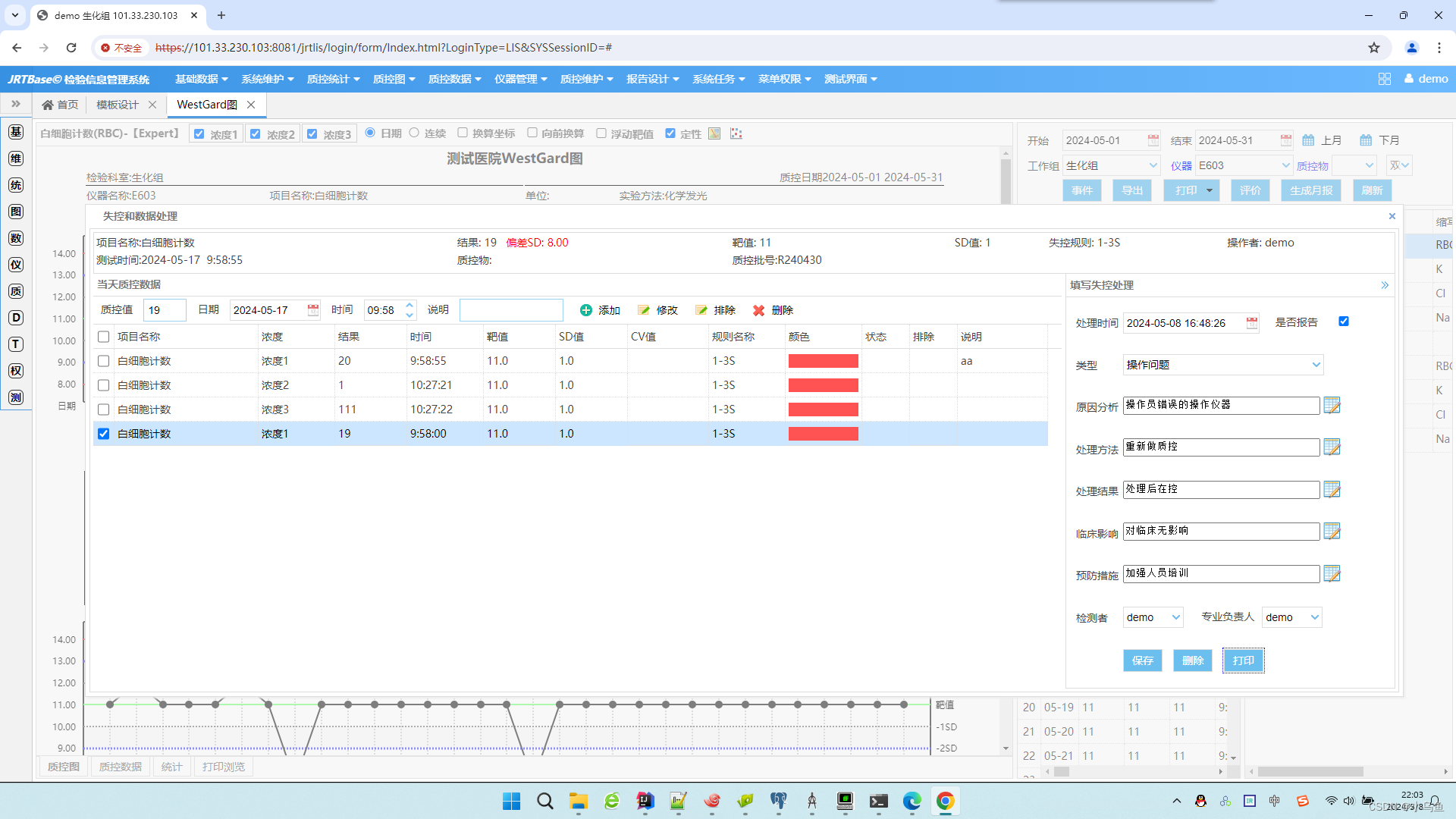This screenshot has width=1456, height=819.
Task: Switch to the 质控数据 bottom tab
Action: click(121, 767)
